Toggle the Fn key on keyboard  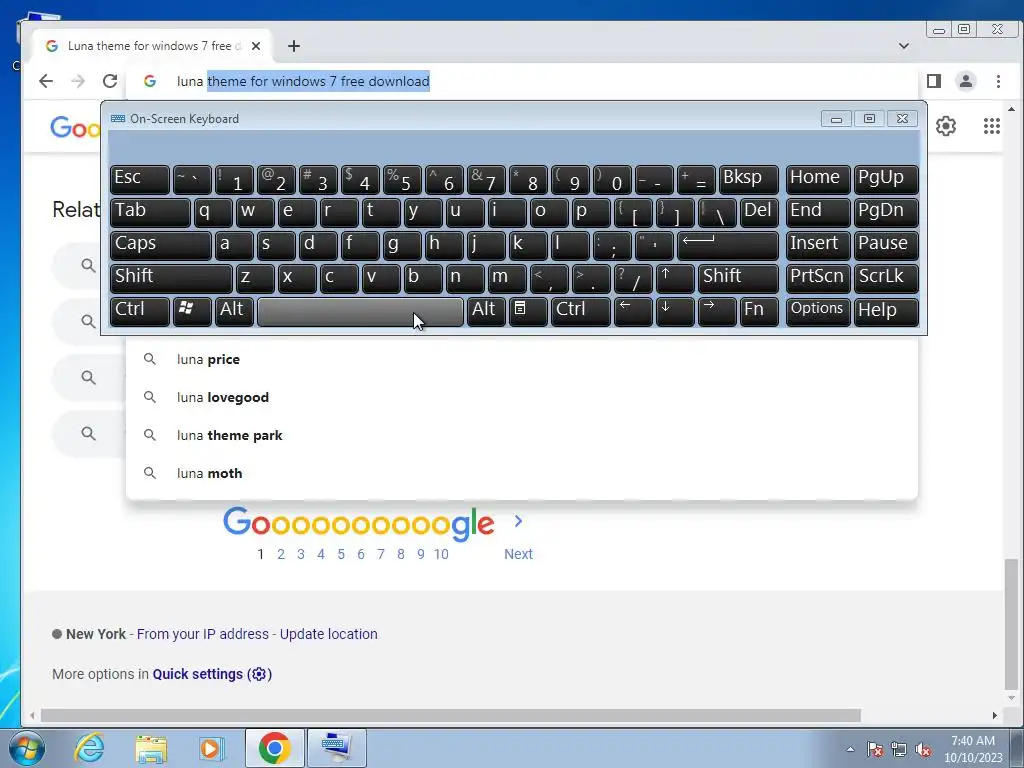pos(760,311)
